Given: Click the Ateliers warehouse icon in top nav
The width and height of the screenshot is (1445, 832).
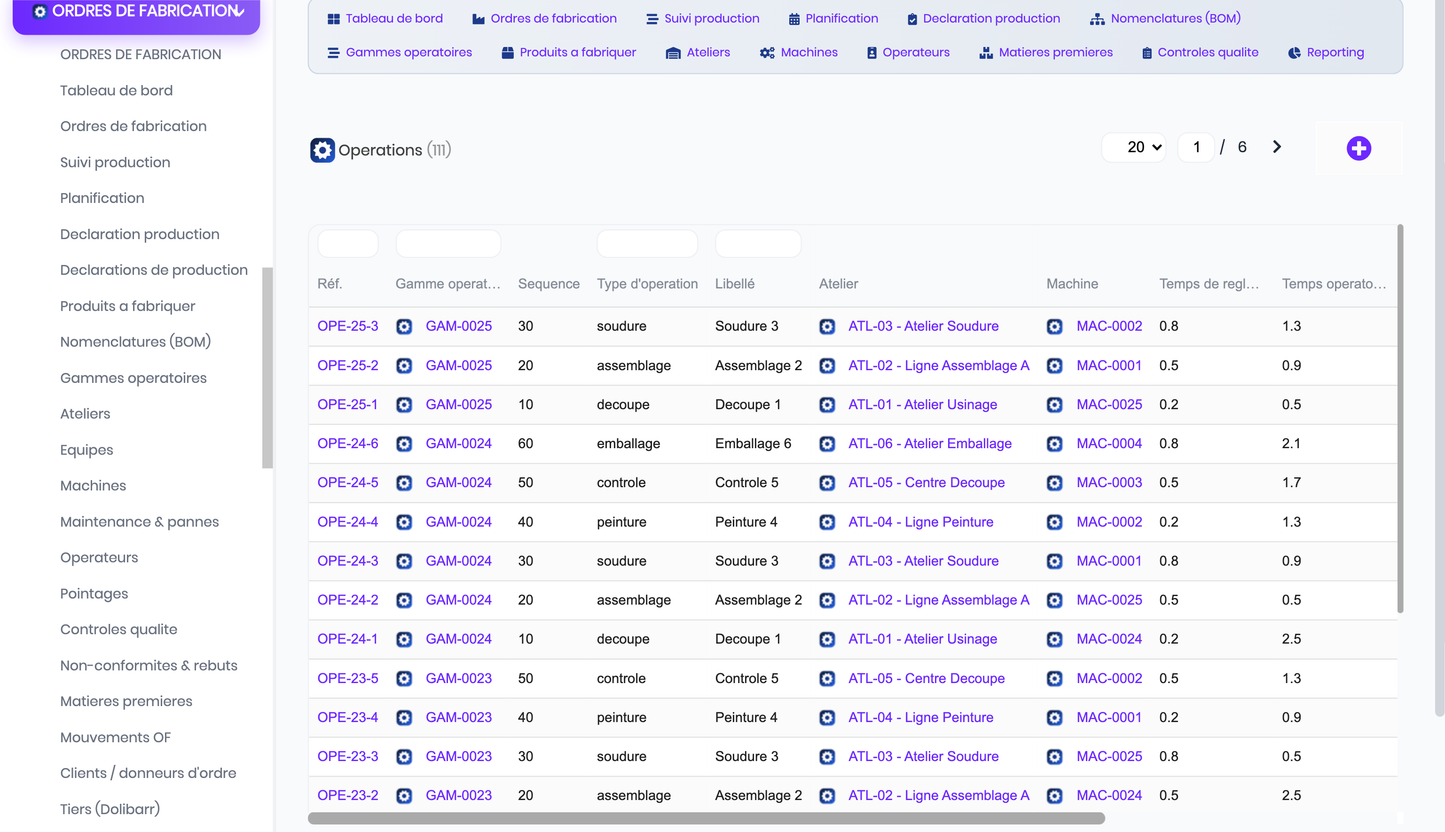Looking at the screenshot, I should pos(673,53).
